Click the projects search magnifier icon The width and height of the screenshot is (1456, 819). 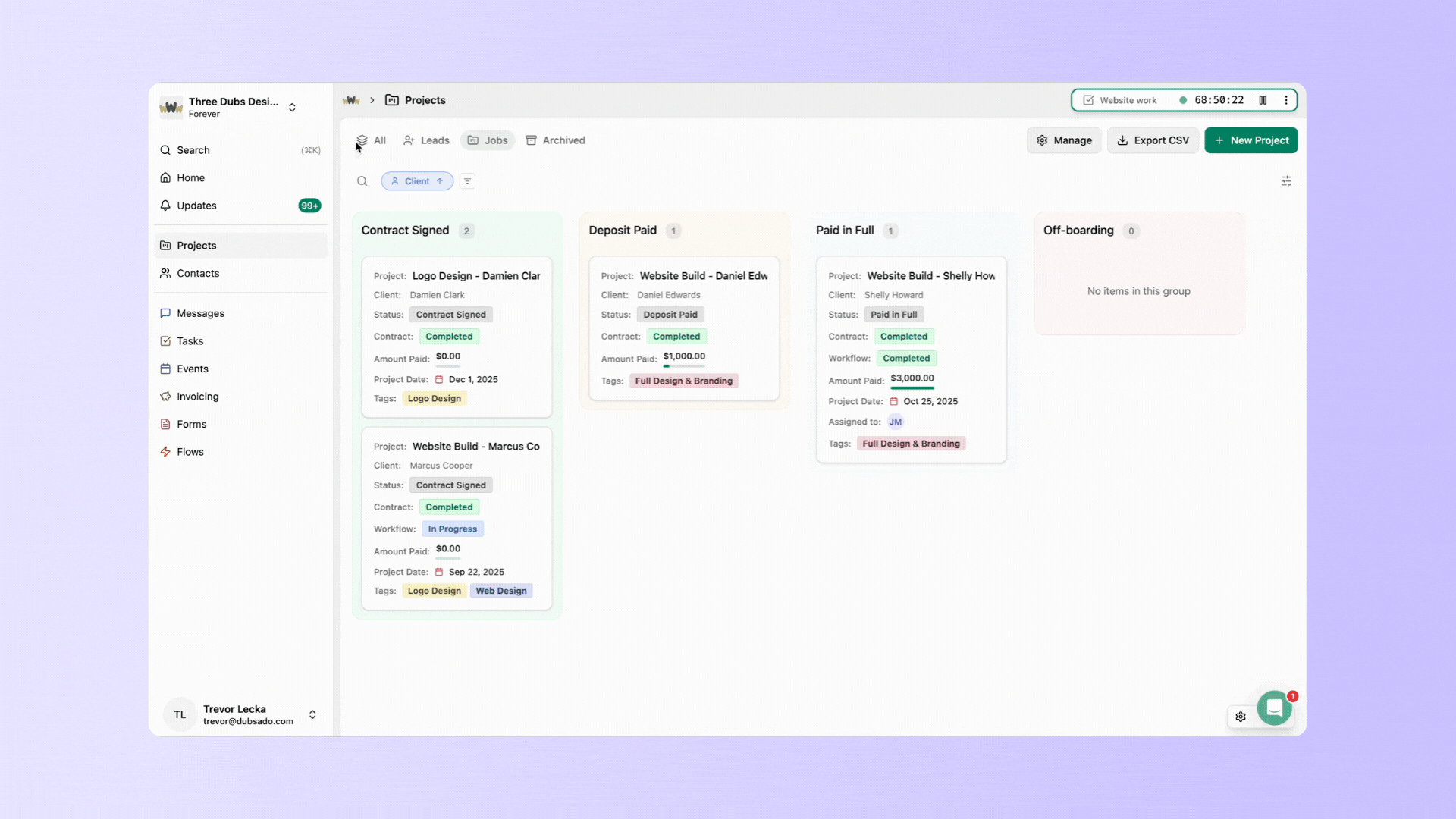362,181
